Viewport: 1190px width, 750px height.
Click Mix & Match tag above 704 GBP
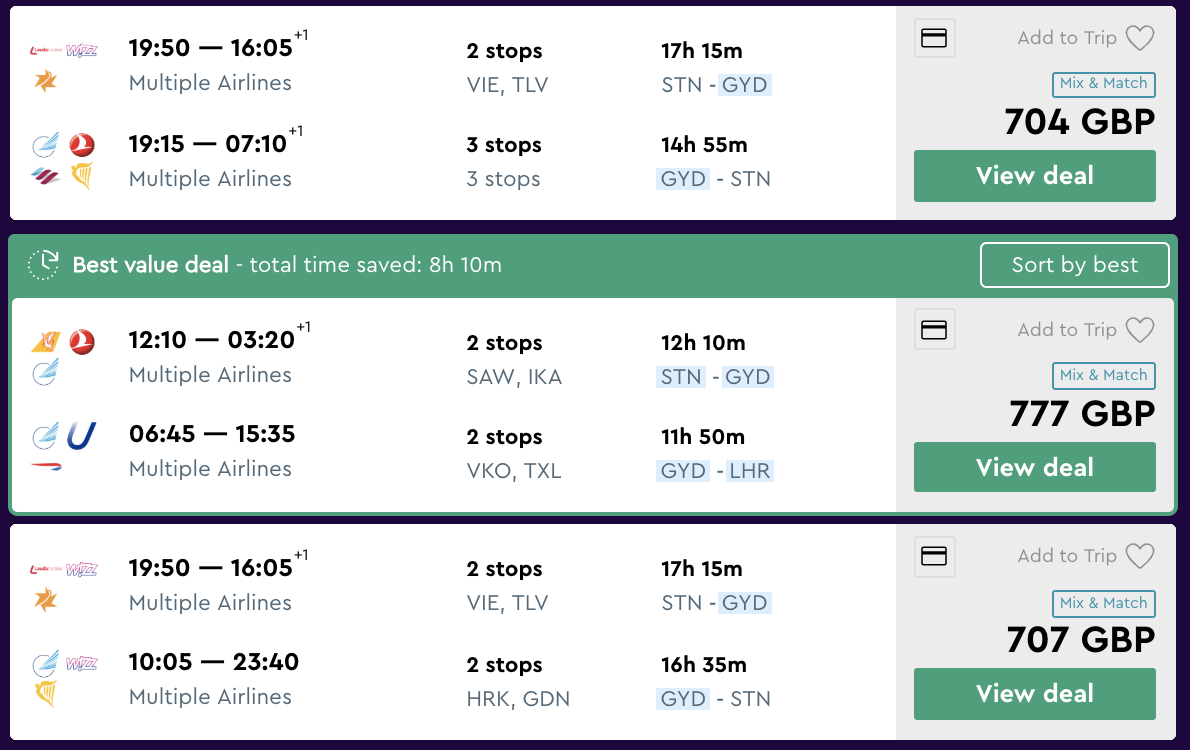tap(1104, 84)
